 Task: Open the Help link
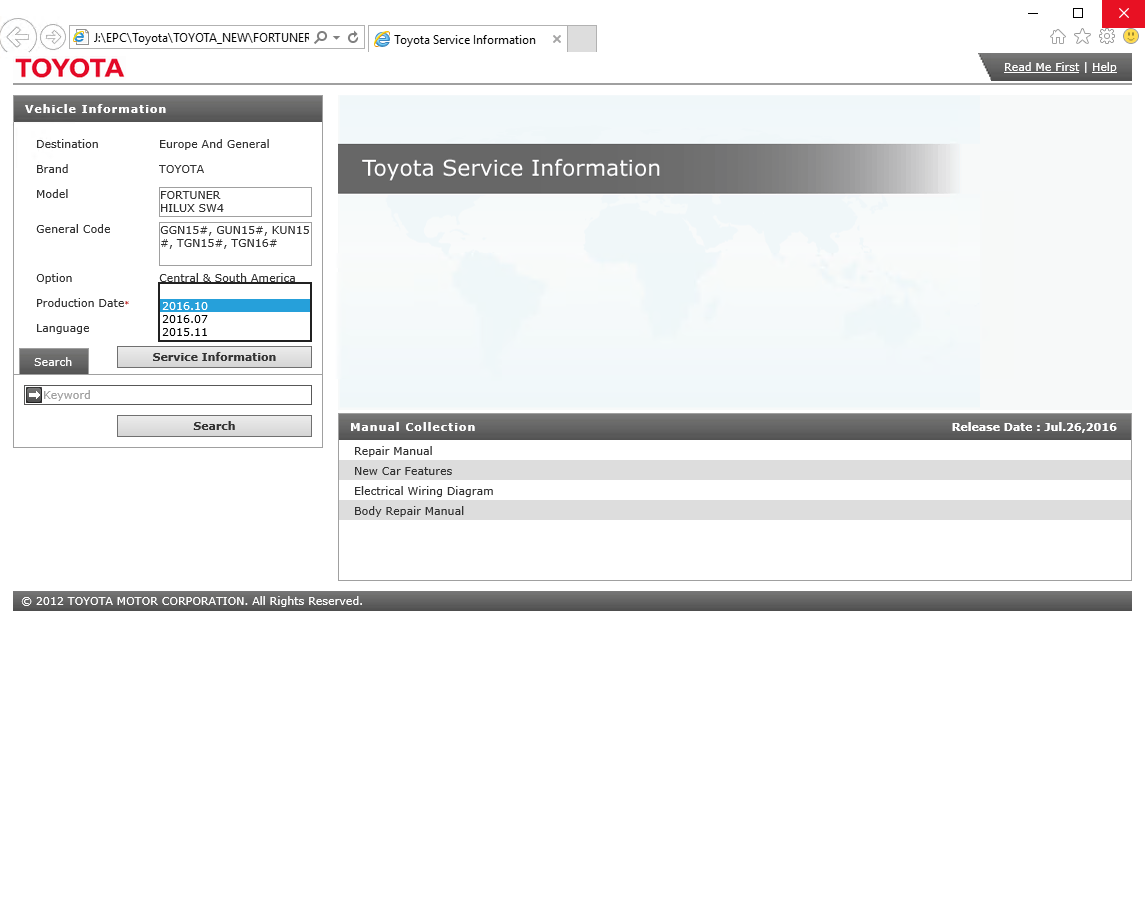1104,67
